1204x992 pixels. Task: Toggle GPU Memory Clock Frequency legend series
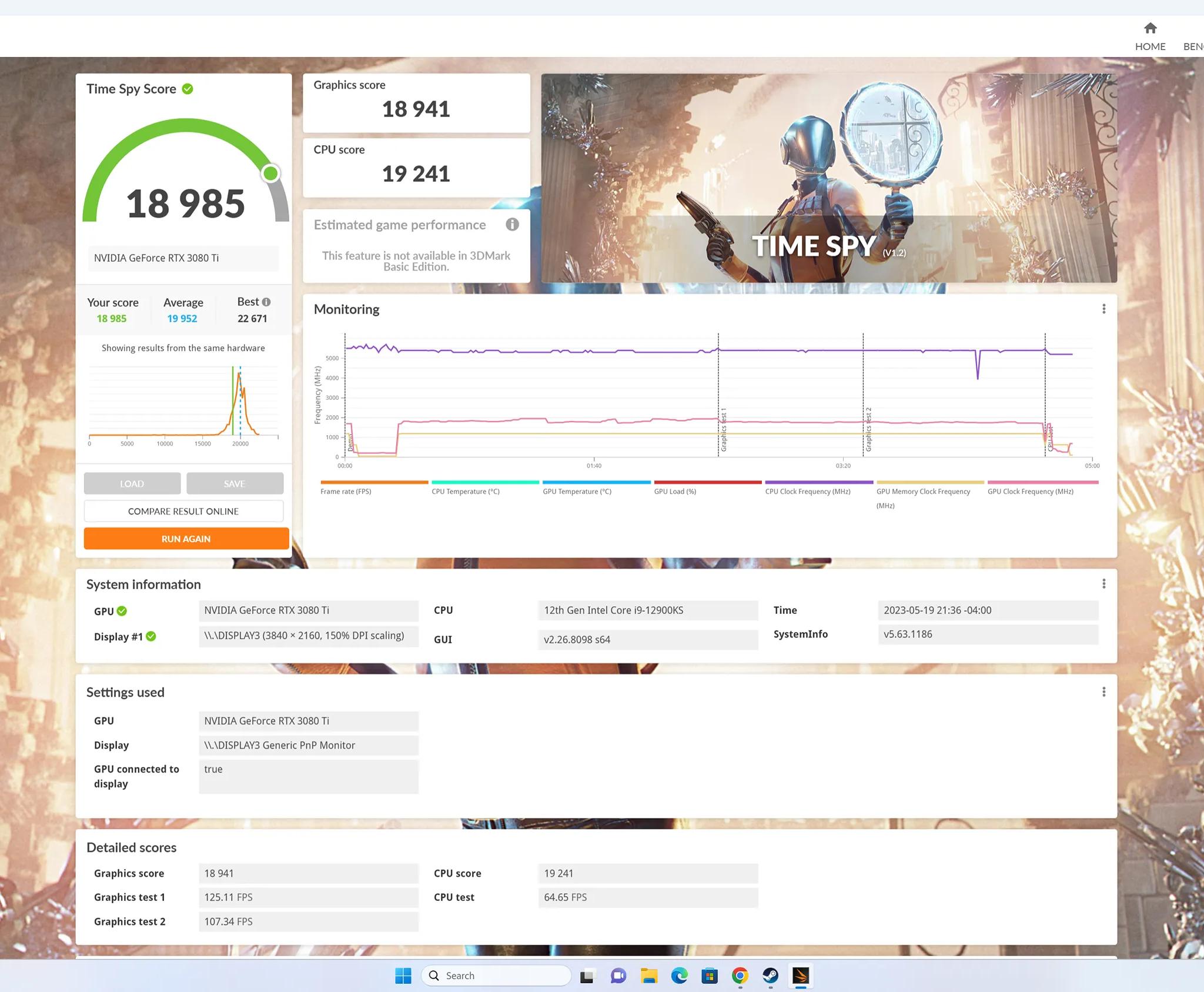tap(930, 495)
